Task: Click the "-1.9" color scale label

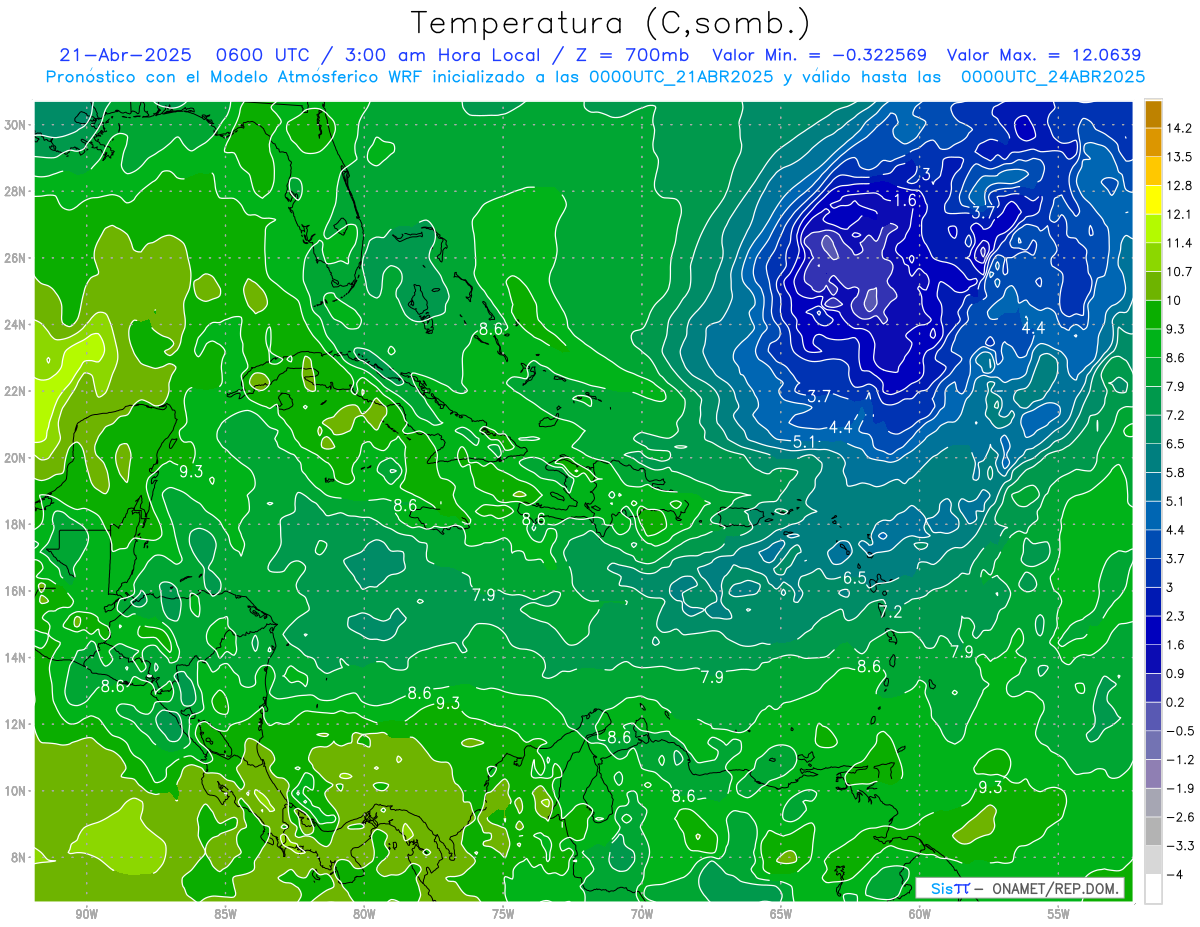Action: click(x=1182, y=789)
